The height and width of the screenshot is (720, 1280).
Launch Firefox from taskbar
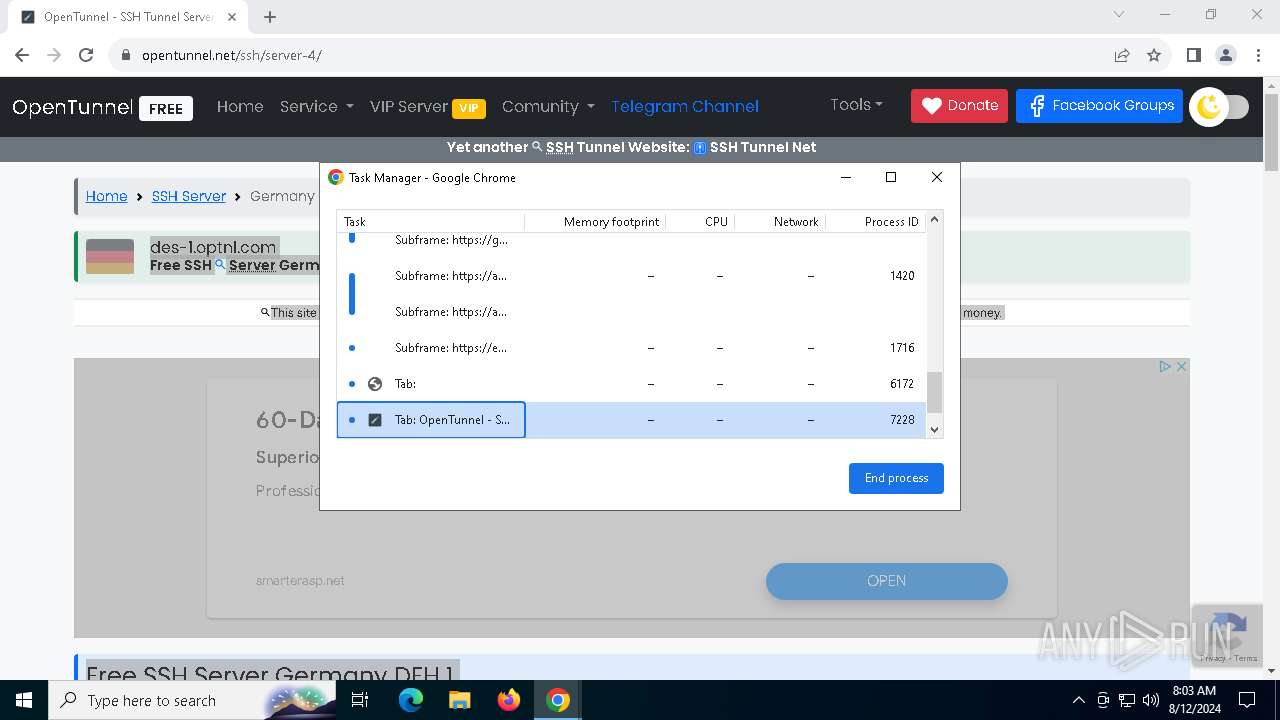click(509, 700)
